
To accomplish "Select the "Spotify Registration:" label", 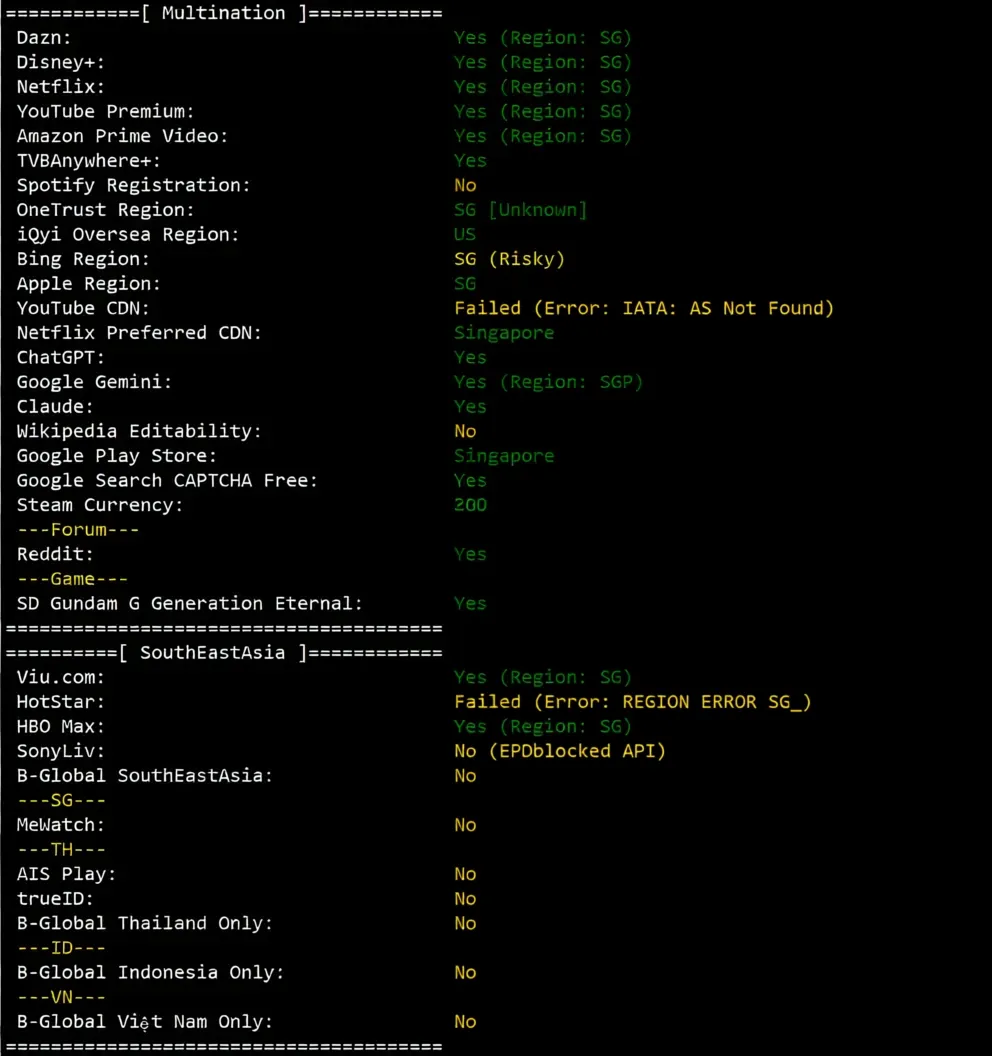I will click(x=133, y=185).
